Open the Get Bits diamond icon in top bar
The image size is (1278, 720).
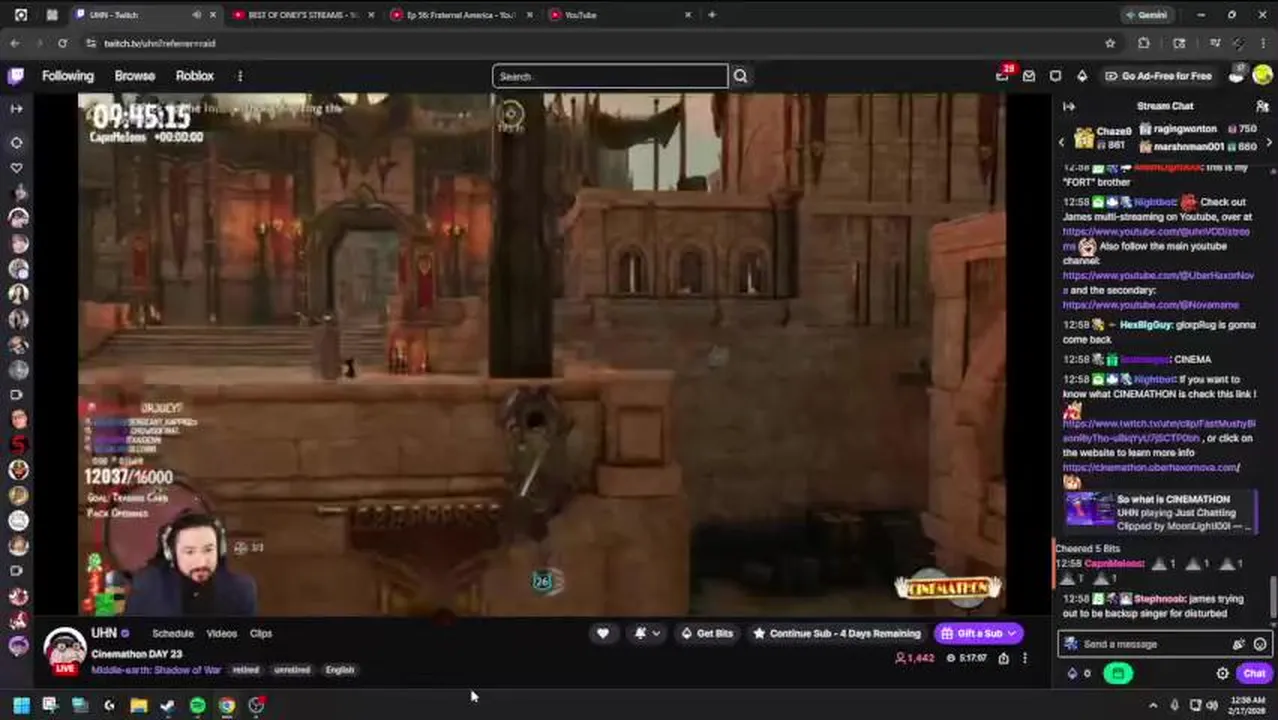click(1082, 76)
